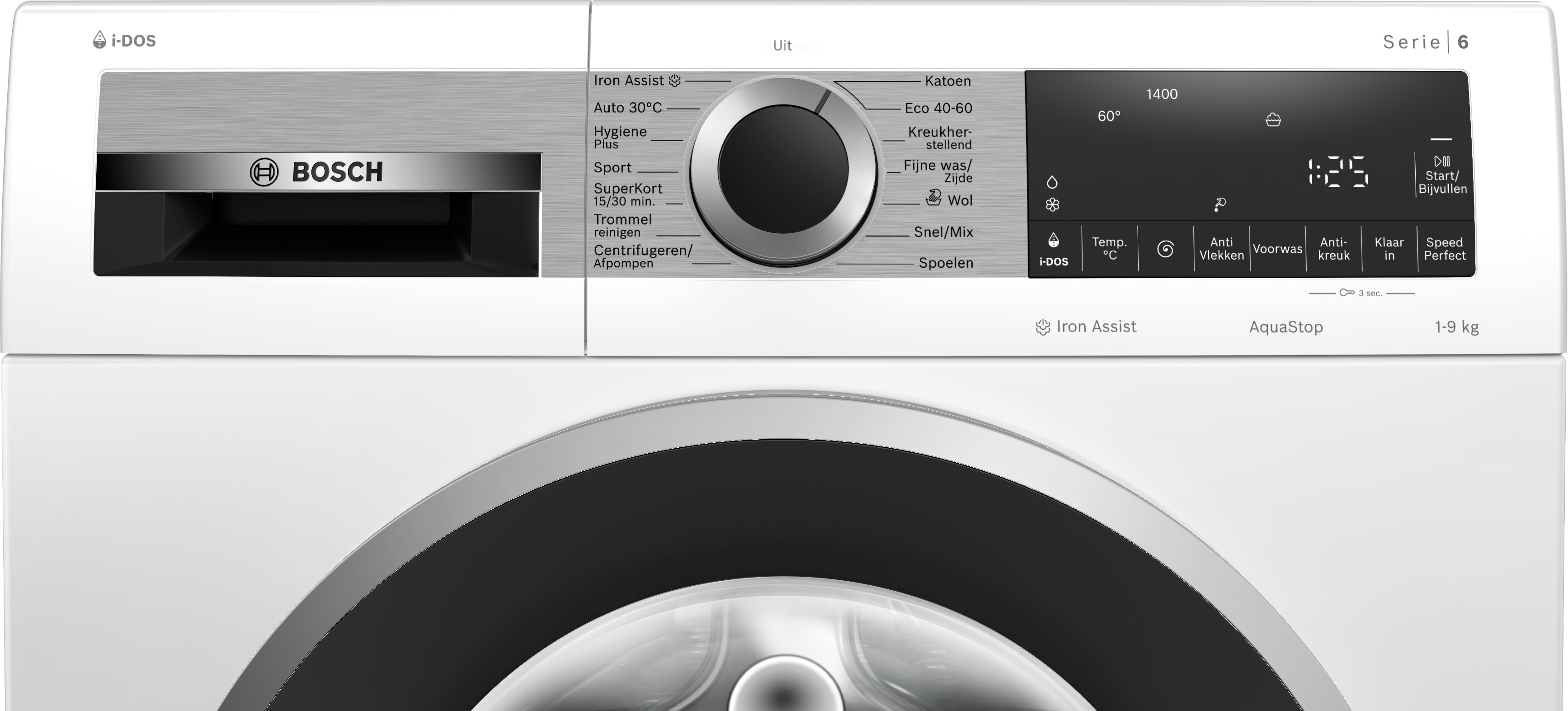Screen dimensions: 1568x711
Task: Click the detergent droplet indicator on display
Action: (1052, 181)
